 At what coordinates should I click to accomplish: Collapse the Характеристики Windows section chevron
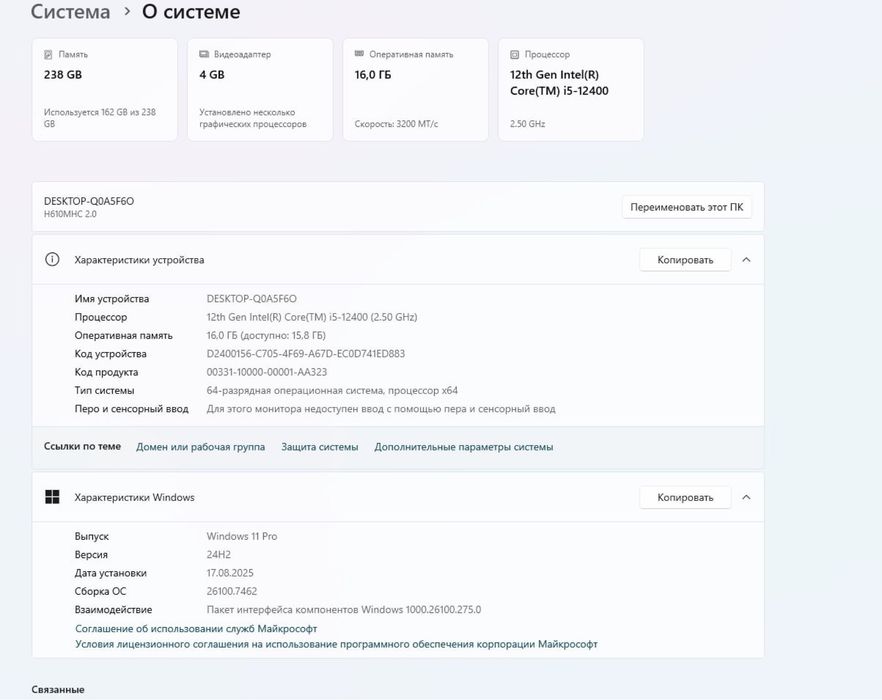coord(746,497)
